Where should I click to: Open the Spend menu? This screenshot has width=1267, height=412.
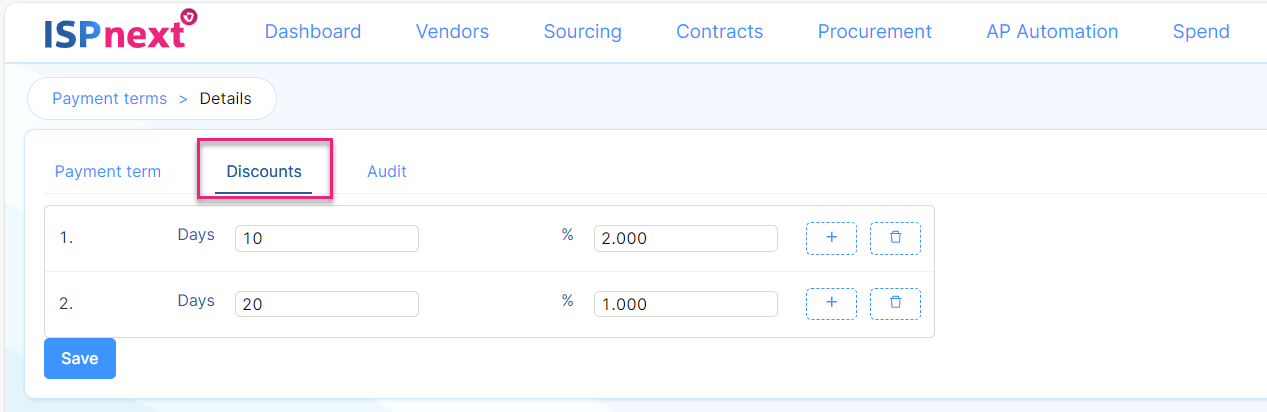tap(1201, 31)
